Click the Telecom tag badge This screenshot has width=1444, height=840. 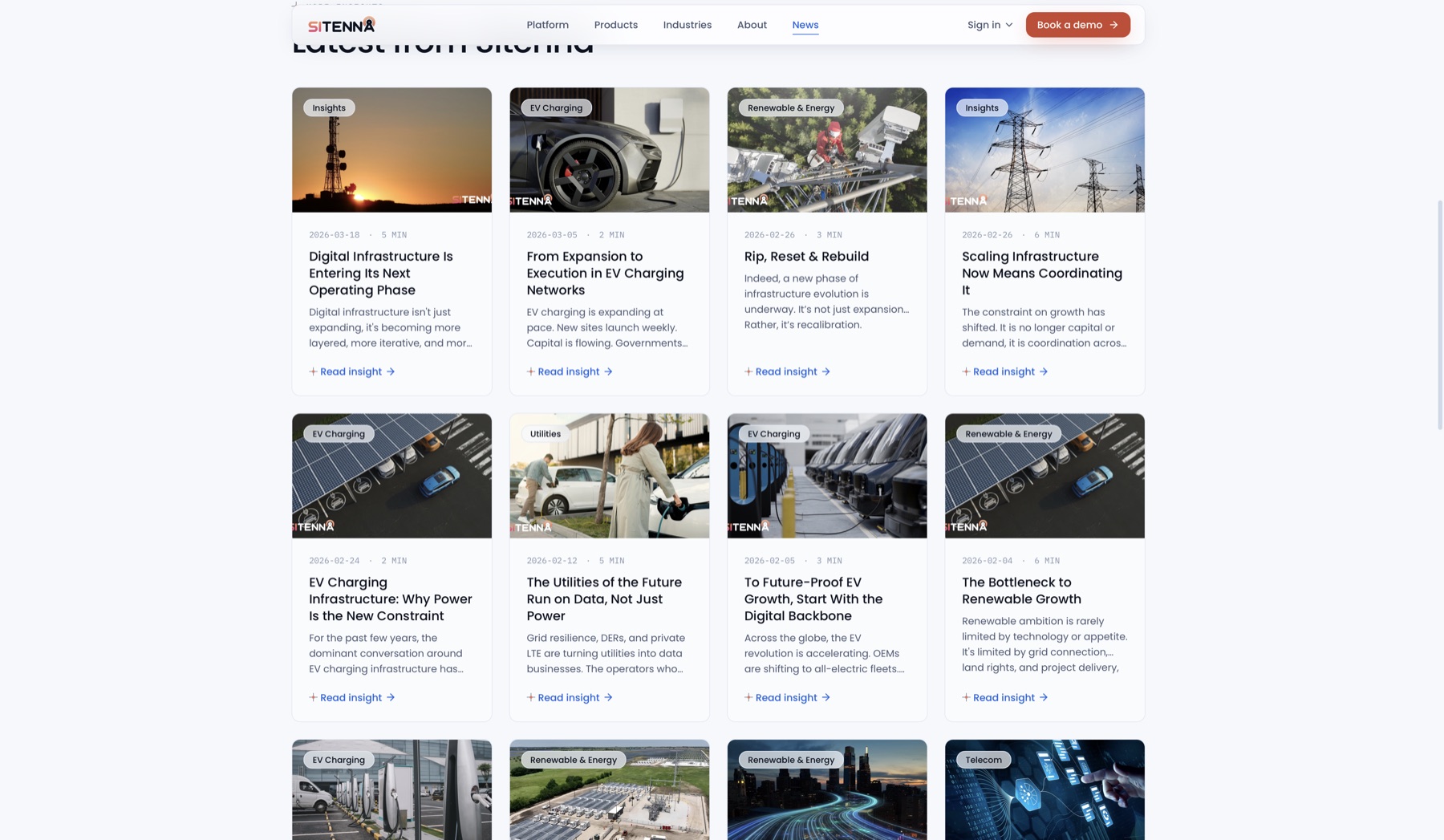pyautogui.click(x=984, y=760)
